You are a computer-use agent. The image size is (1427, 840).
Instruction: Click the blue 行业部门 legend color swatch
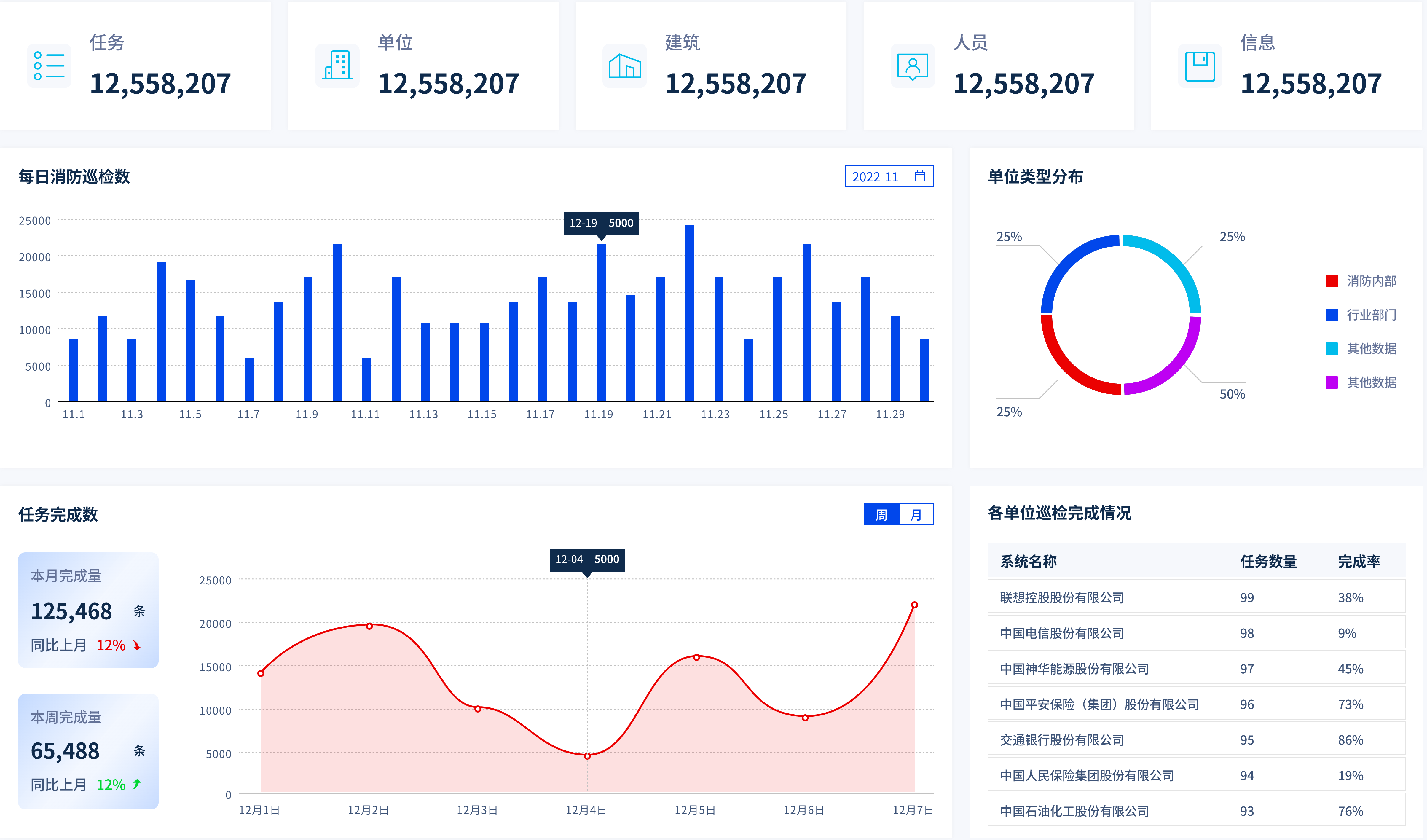pos(1331,315)
